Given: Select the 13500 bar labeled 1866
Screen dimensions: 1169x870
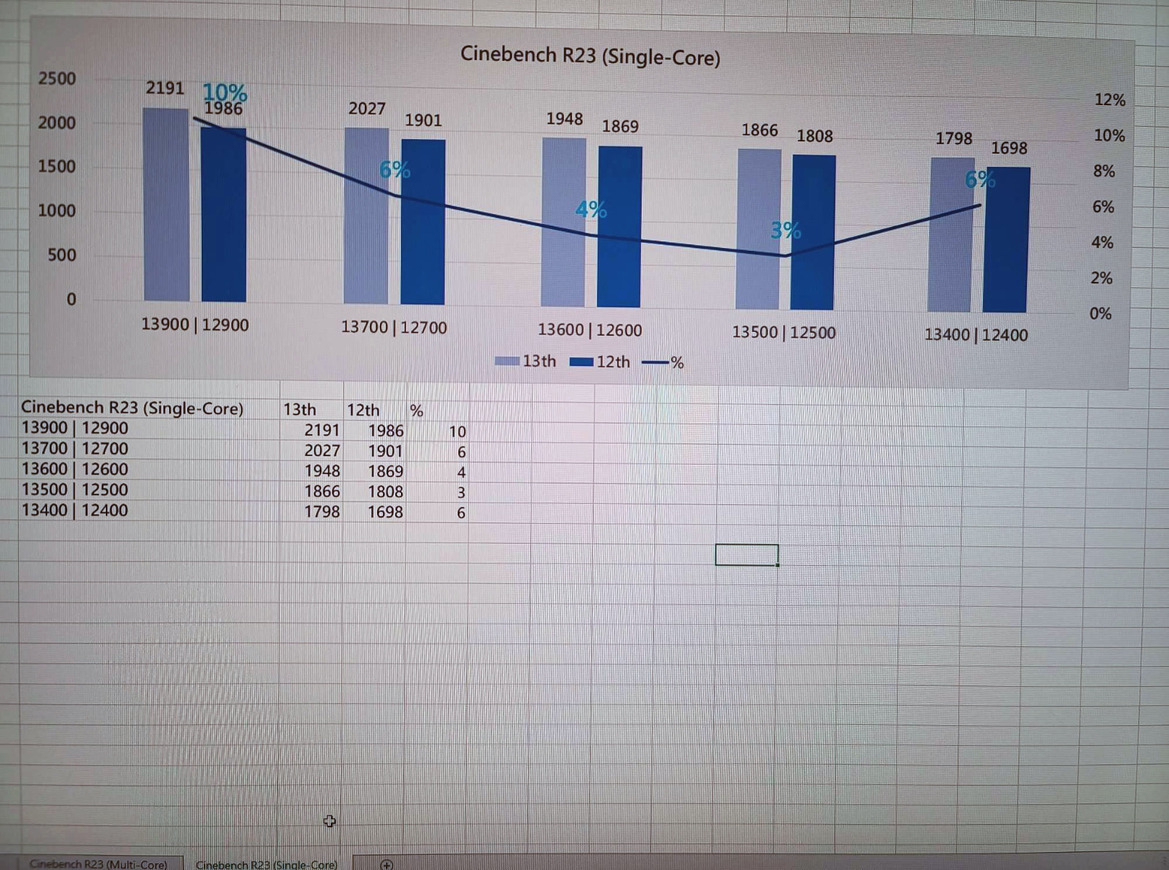Looking at the screenshot, I should (759, 229).
